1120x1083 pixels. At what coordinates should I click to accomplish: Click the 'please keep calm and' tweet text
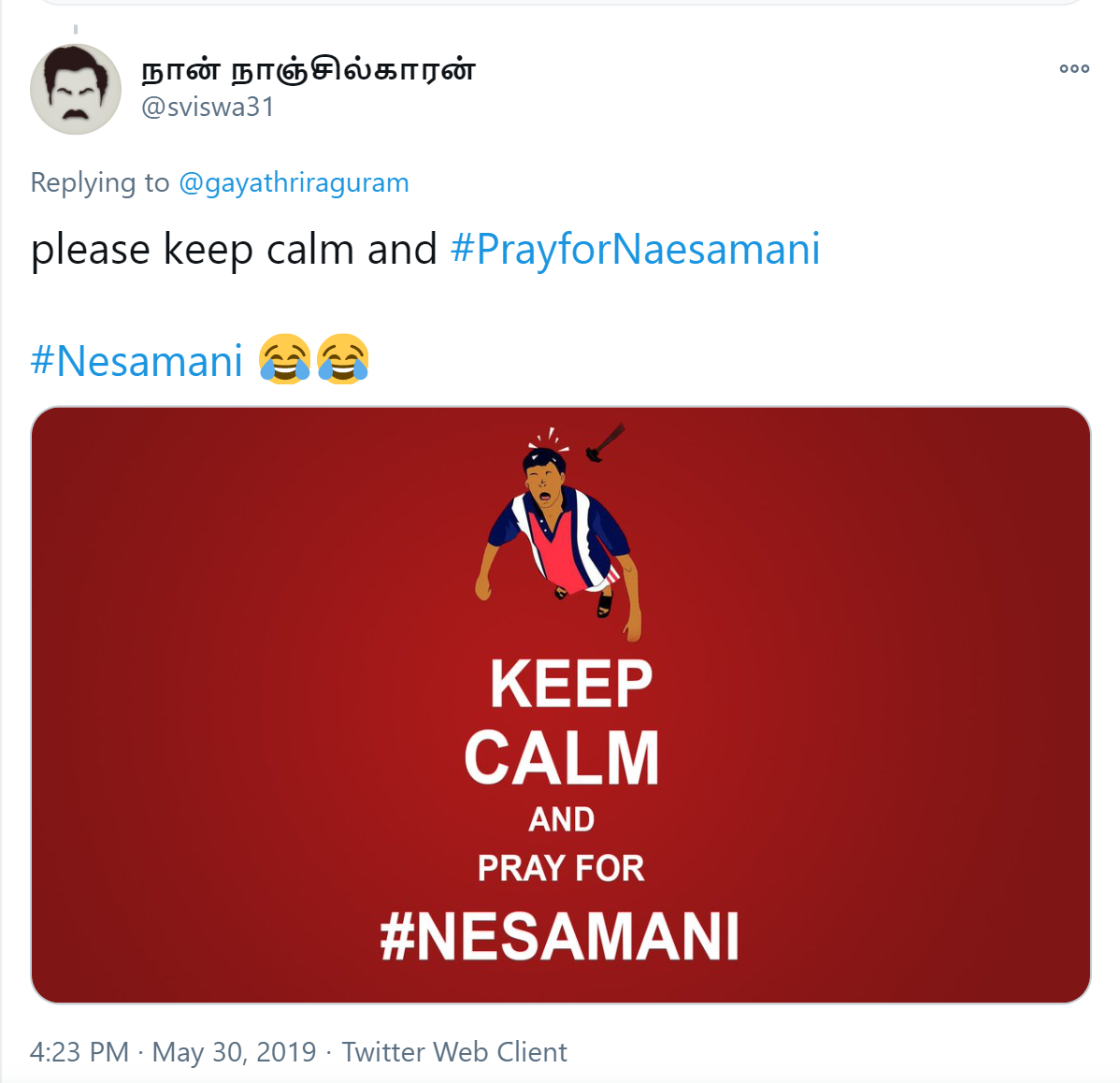pos(234,250)
